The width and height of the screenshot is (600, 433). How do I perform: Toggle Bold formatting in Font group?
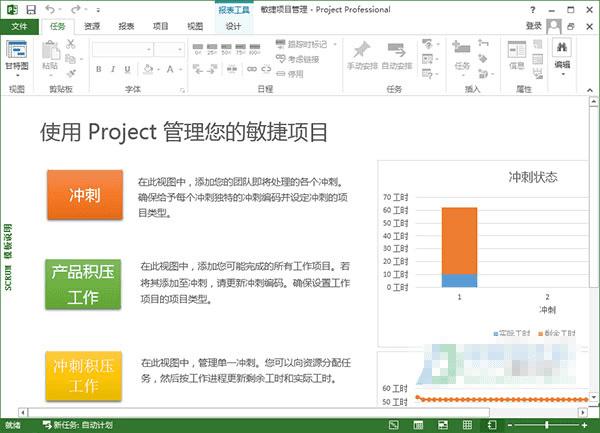pyautogui.click(x=99, y=69)
